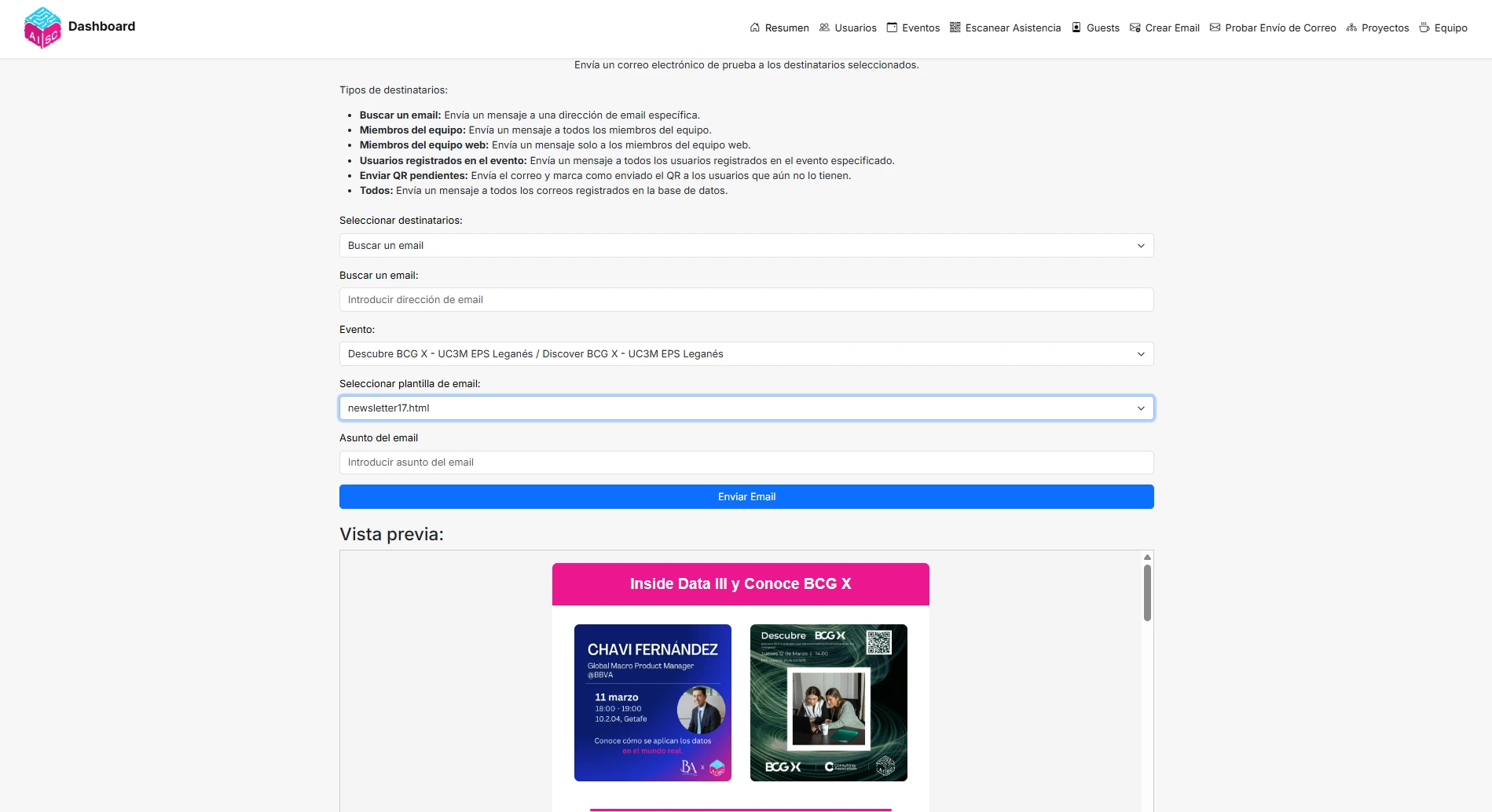Click the Escanear Asistencia QR icon
Screen dimensions: 1492x812
point(955,27)
